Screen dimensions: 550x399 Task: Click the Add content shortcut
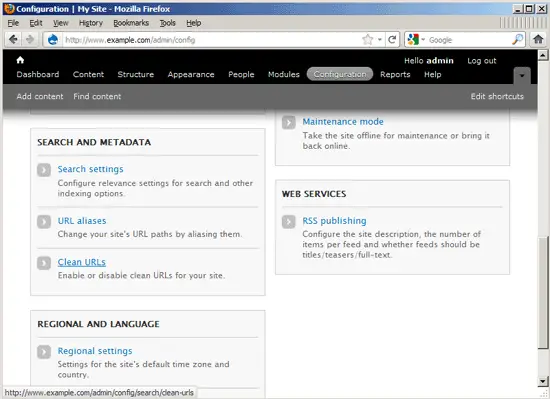[x=40, y=96]
